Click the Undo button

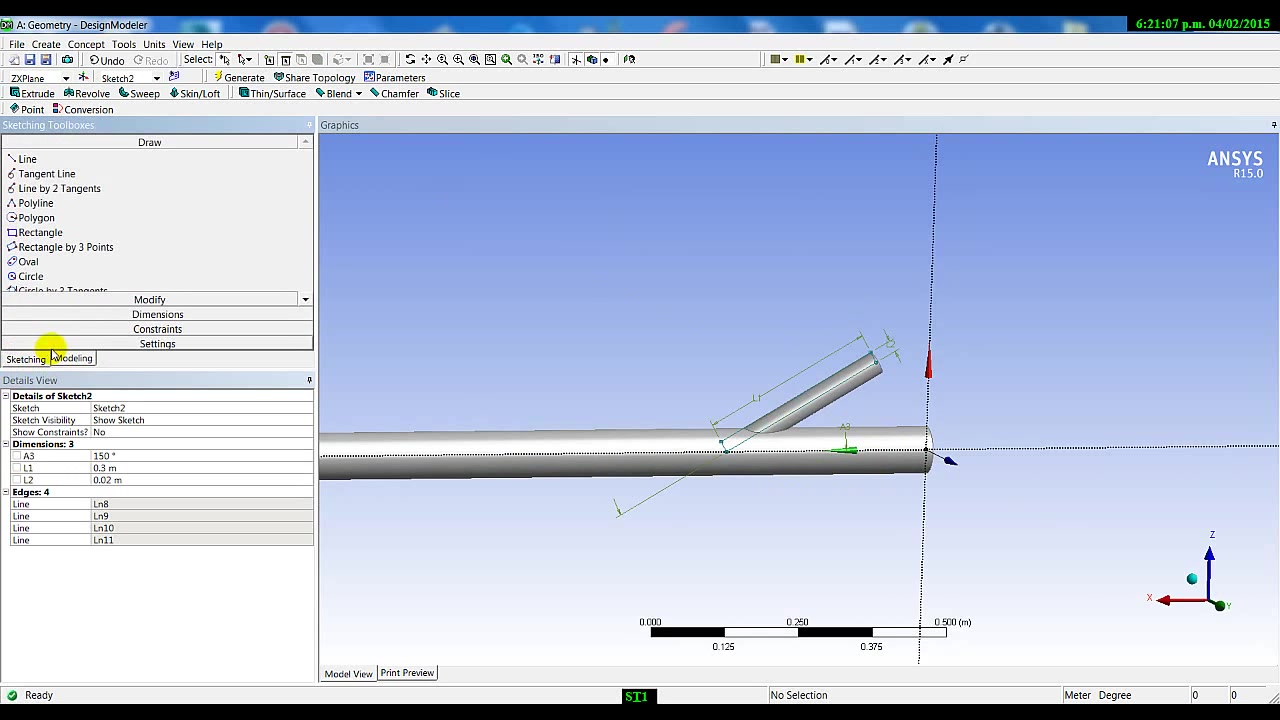[107, 60]
